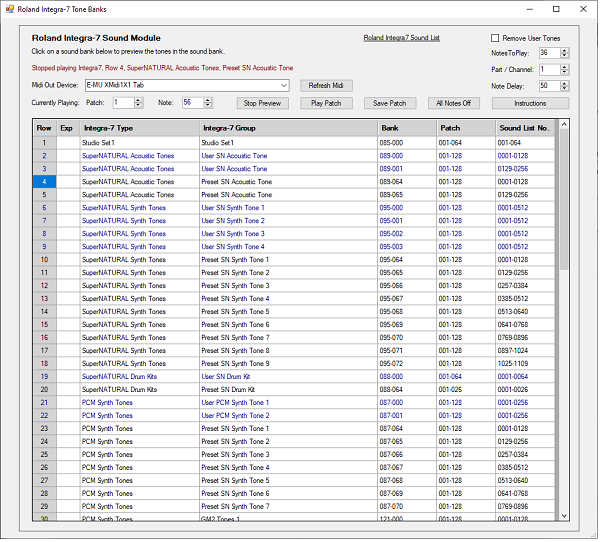Click Studio Set 1 in the Type column
This screenshot has width=600, height=542.
(x=140, y=143)
